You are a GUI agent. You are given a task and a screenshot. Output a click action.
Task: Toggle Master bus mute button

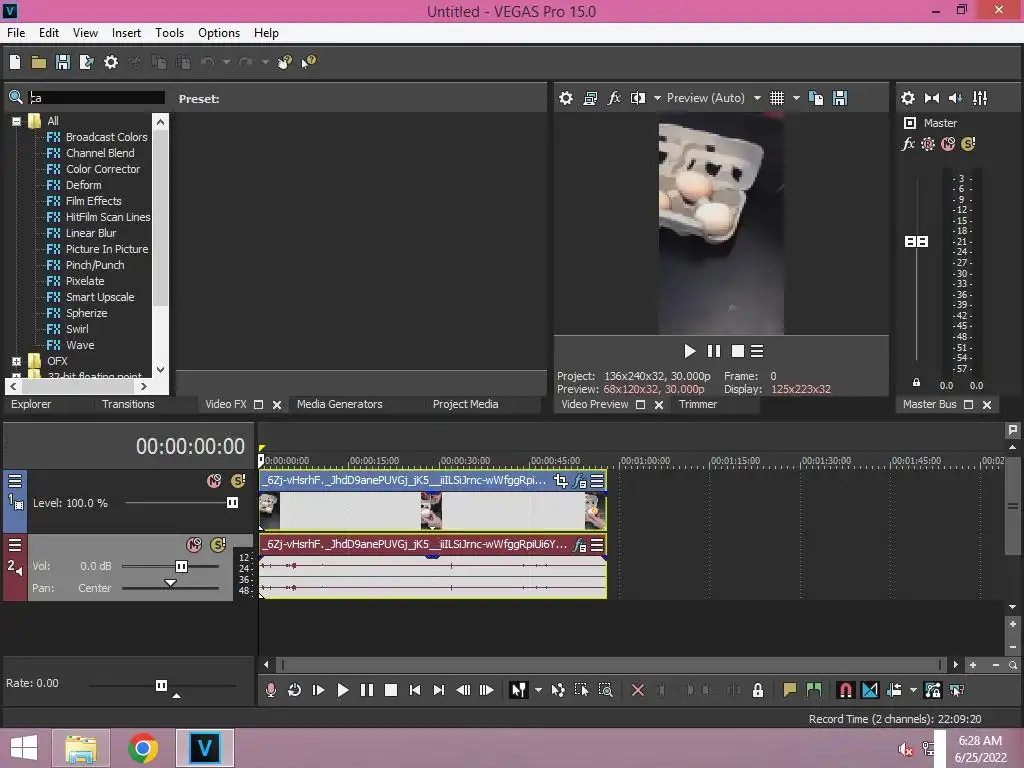(948, 144)
